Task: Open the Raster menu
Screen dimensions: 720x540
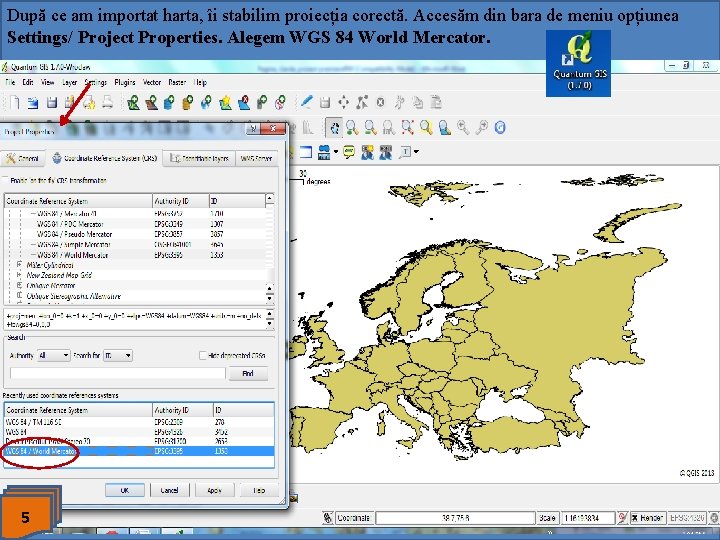Action: pos(177,82)
